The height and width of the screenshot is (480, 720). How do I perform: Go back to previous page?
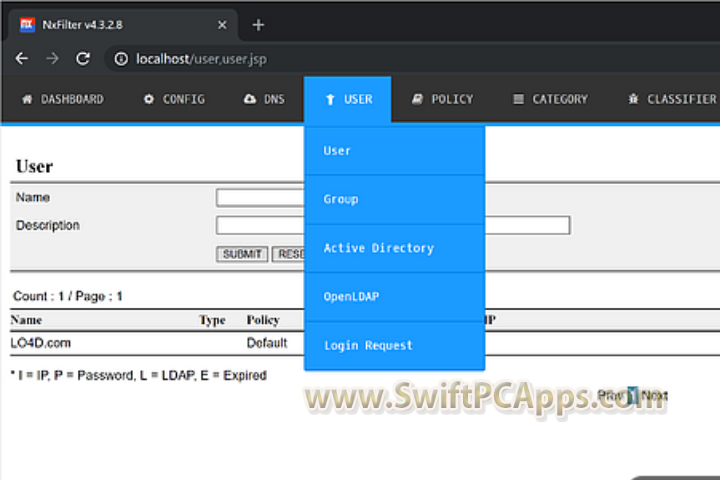coord(22,59)
